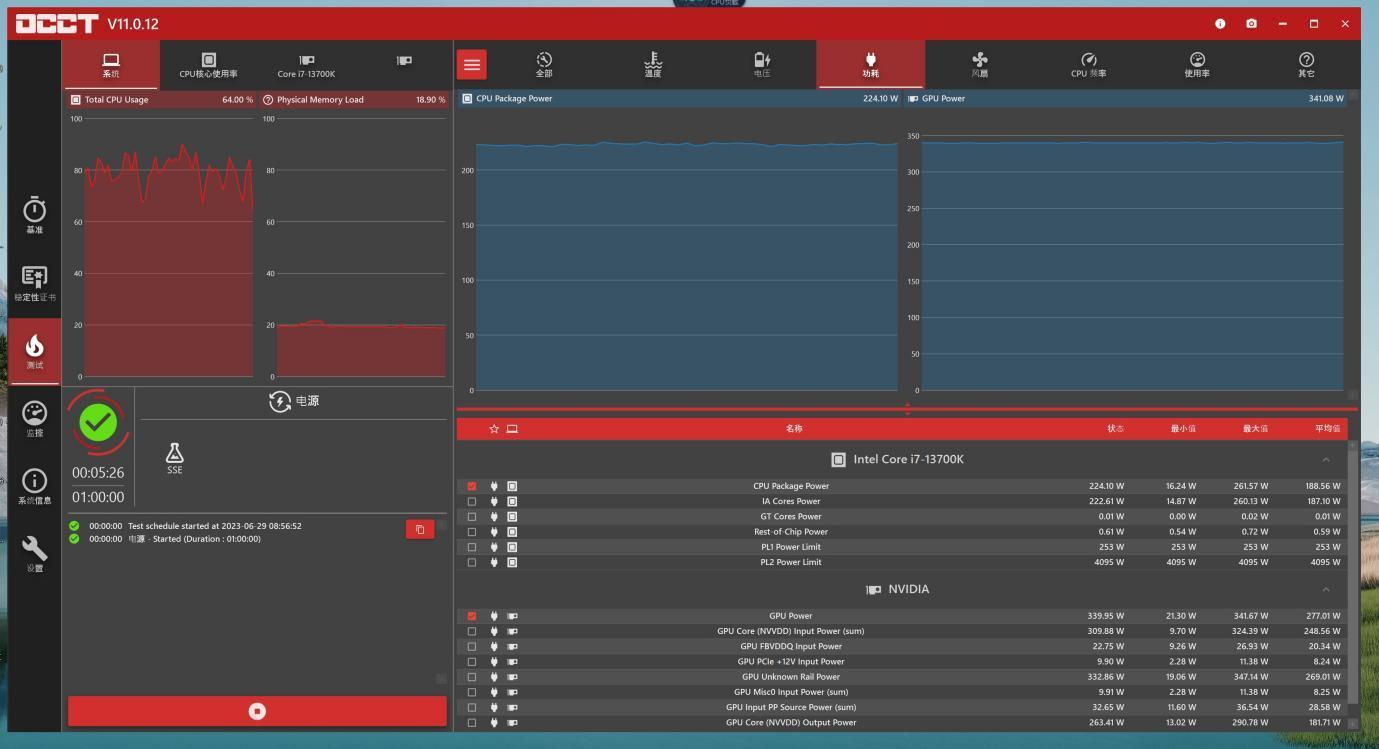
Task: Click the GPU Core (NVVDD) Output Power name
Action: click(791, 722)
